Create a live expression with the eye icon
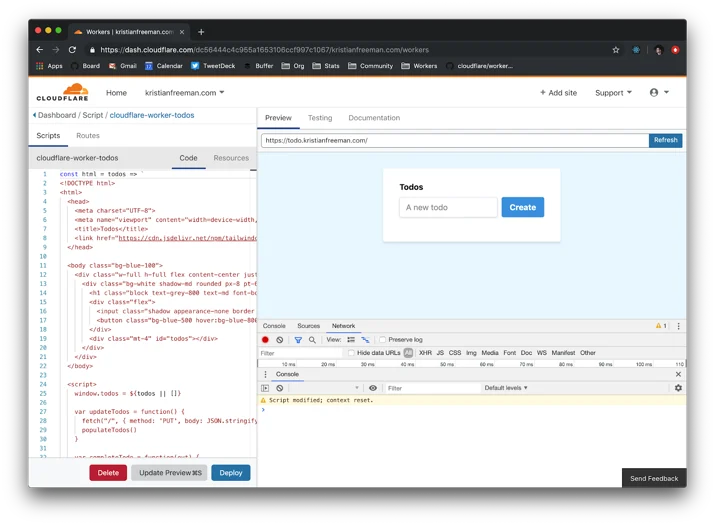 click(373, 388)
